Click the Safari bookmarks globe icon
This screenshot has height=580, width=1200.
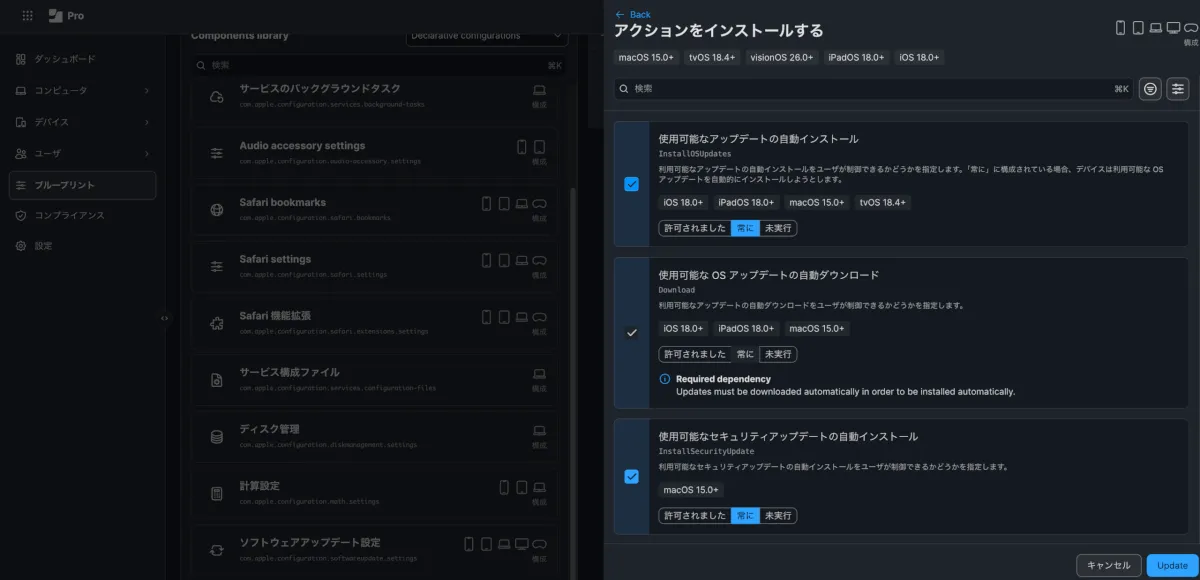click(x=216, y=210)
